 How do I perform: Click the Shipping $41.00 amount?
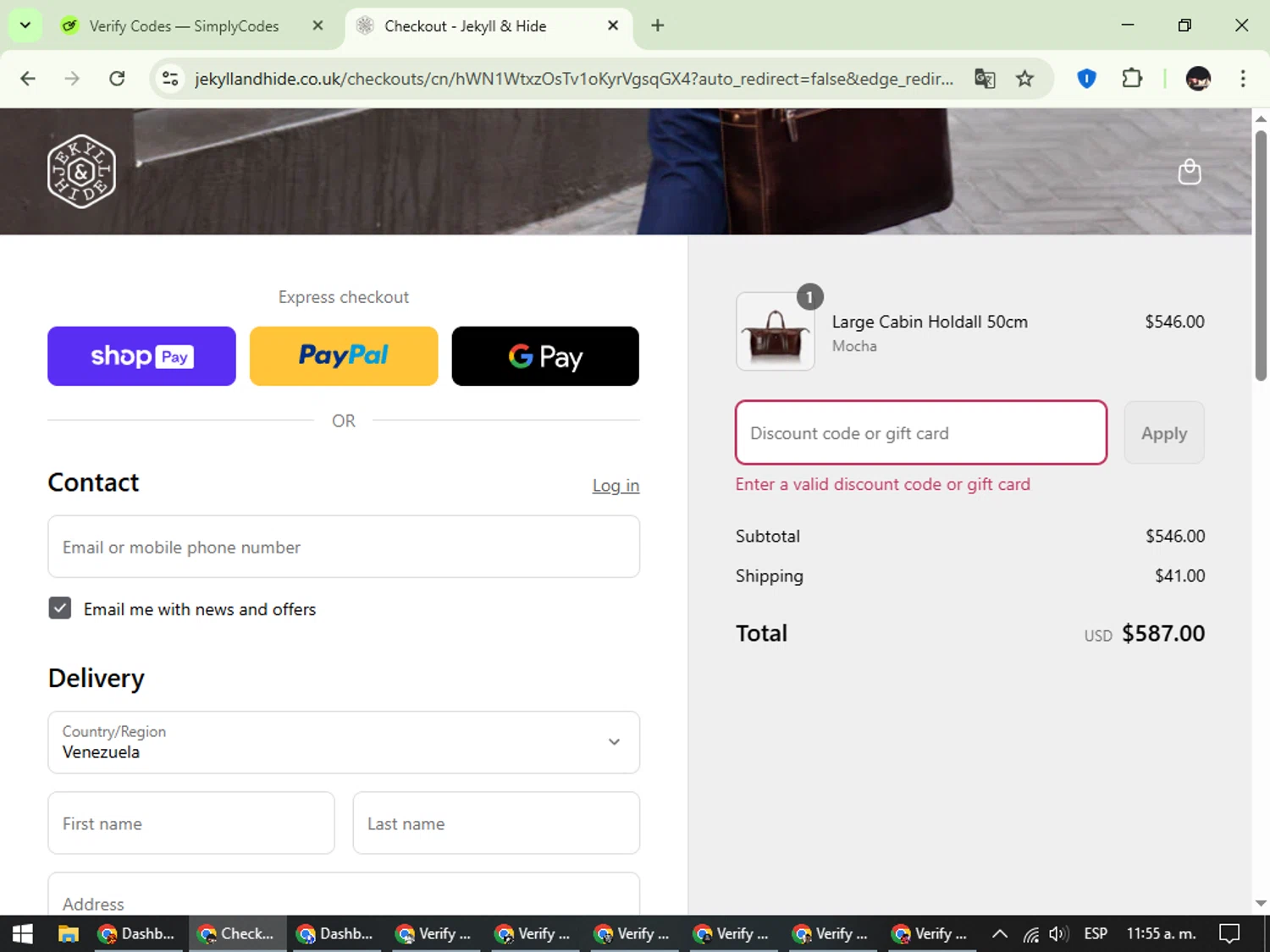pyautogui.click(x=1180, y=575)
